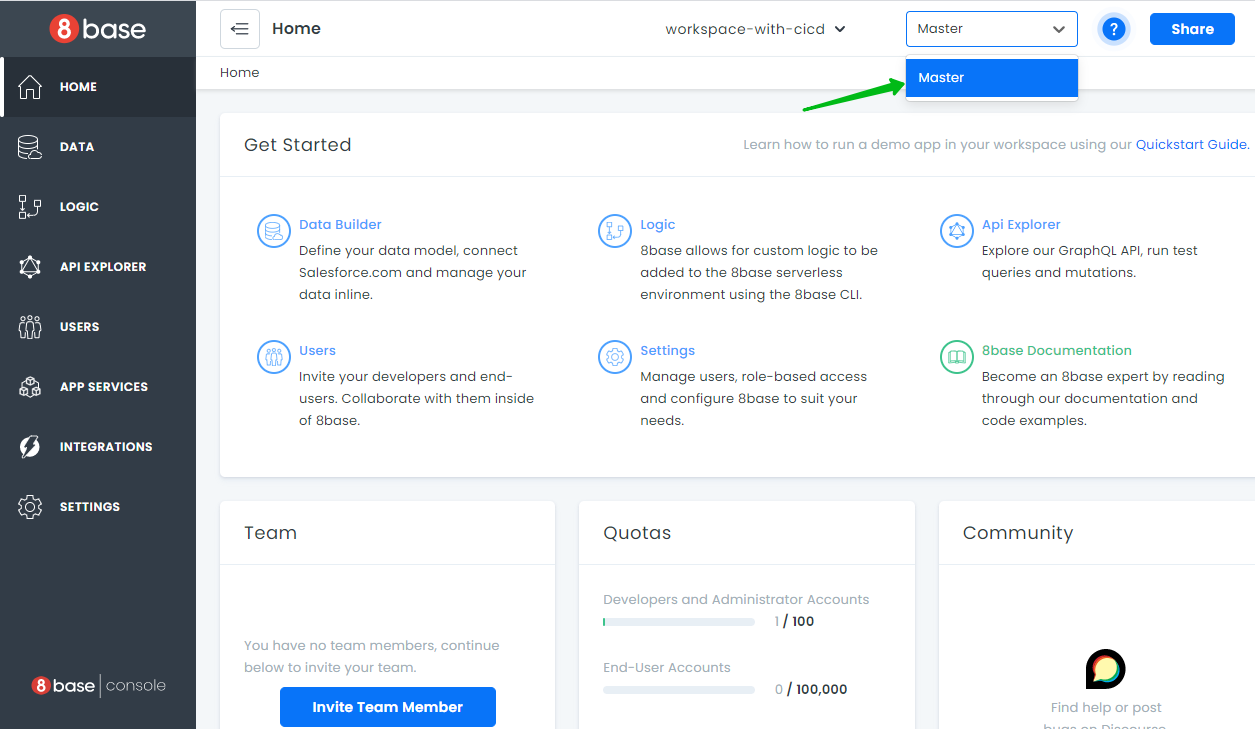Click the blue help question mark icon
This screenshot has height=729, width=1255.
(1113, 29)
